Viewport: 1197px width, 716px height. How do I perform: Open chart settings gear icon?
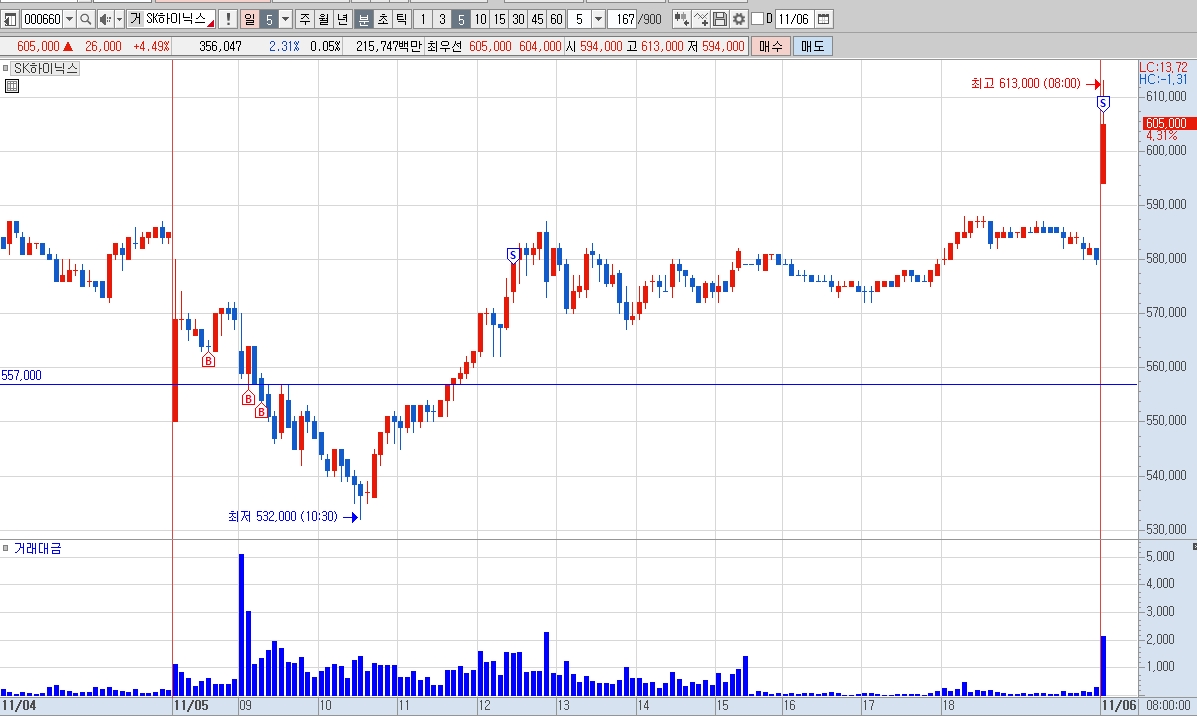coord(739,19)
